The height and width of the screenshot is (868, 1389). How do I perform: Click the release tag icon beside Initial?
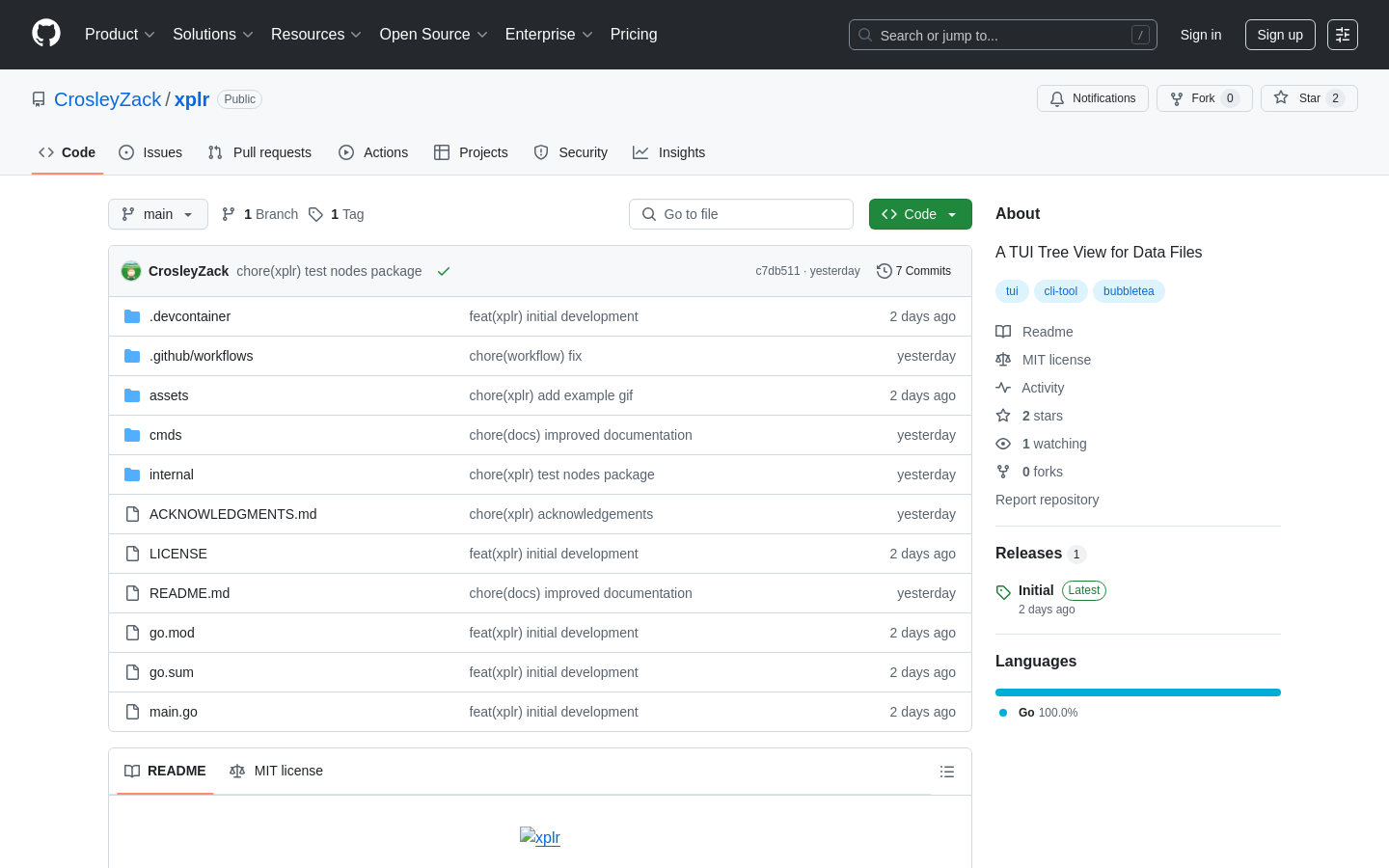1003,592
